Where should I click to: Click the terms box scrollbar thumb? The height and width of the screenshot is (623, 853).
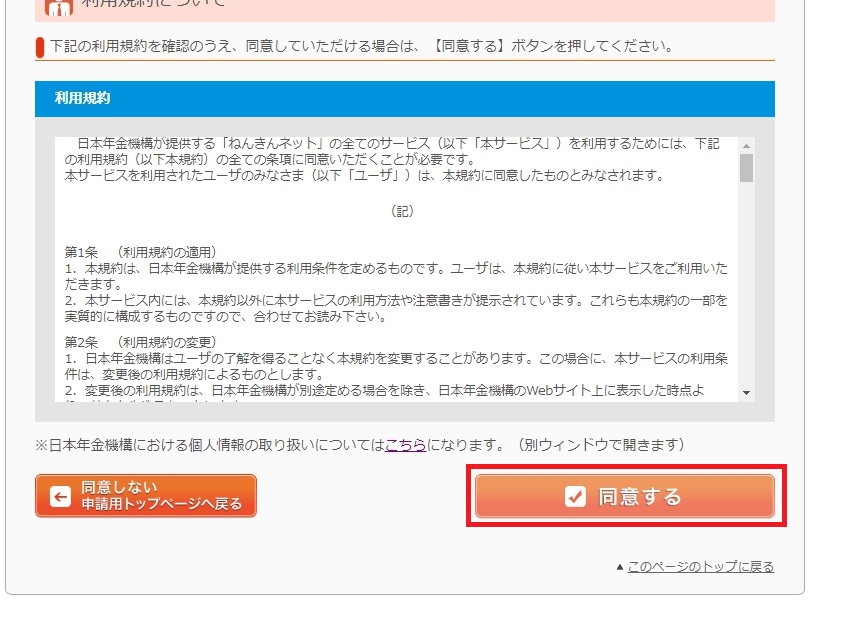click(x=746, y=168)
